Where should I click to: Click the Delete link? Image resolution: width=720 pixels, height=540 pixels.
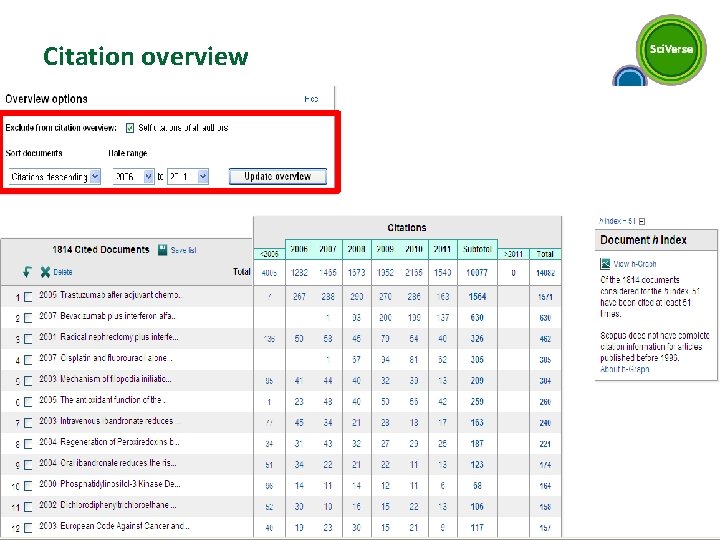62,272
